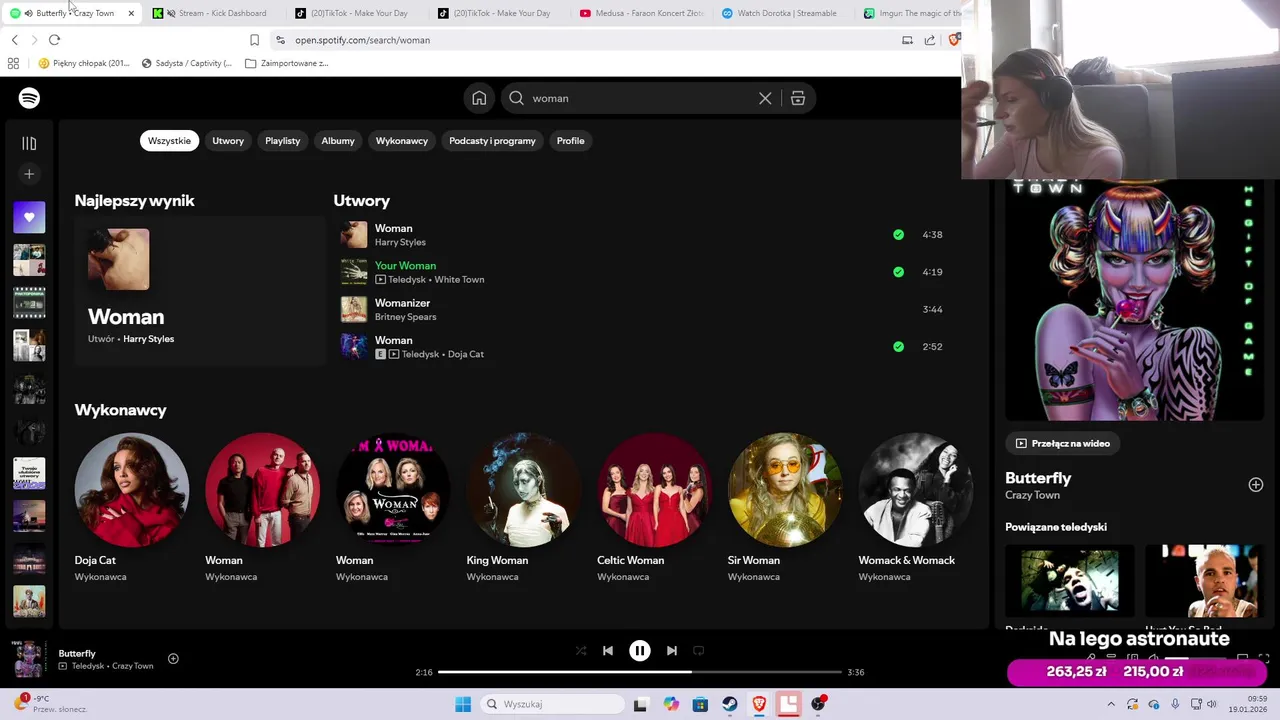
Task: Open microphone icon in system tray
Action: pos(1175,704)
